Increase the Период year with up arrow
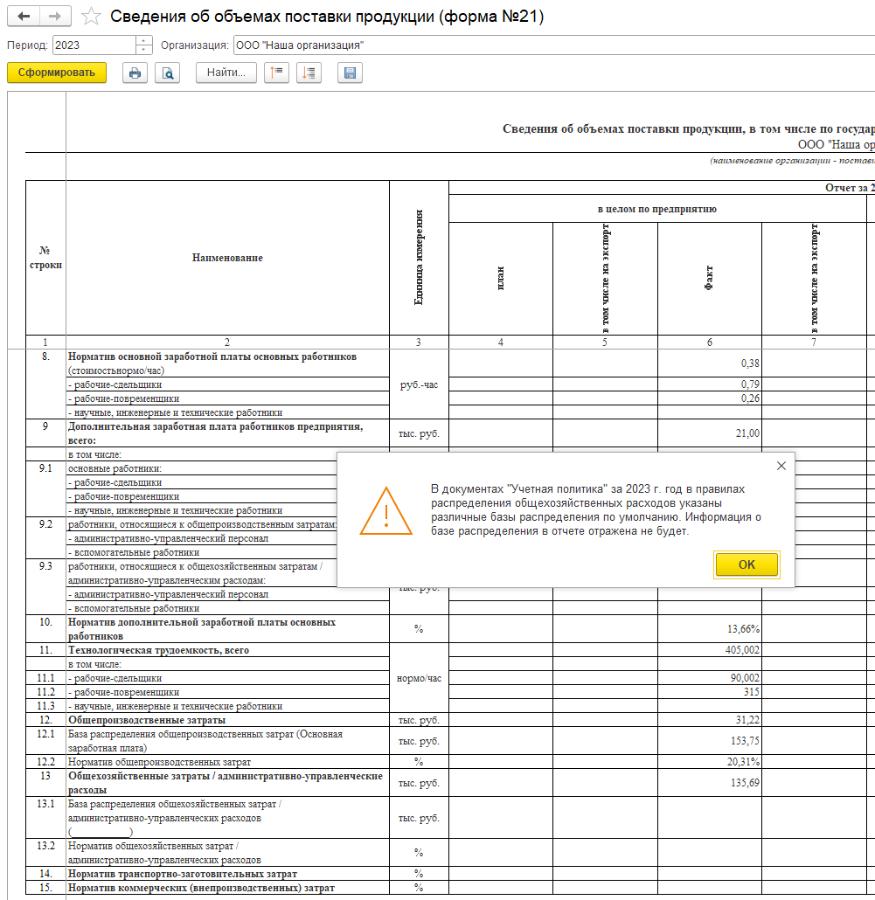 (143, 41)
